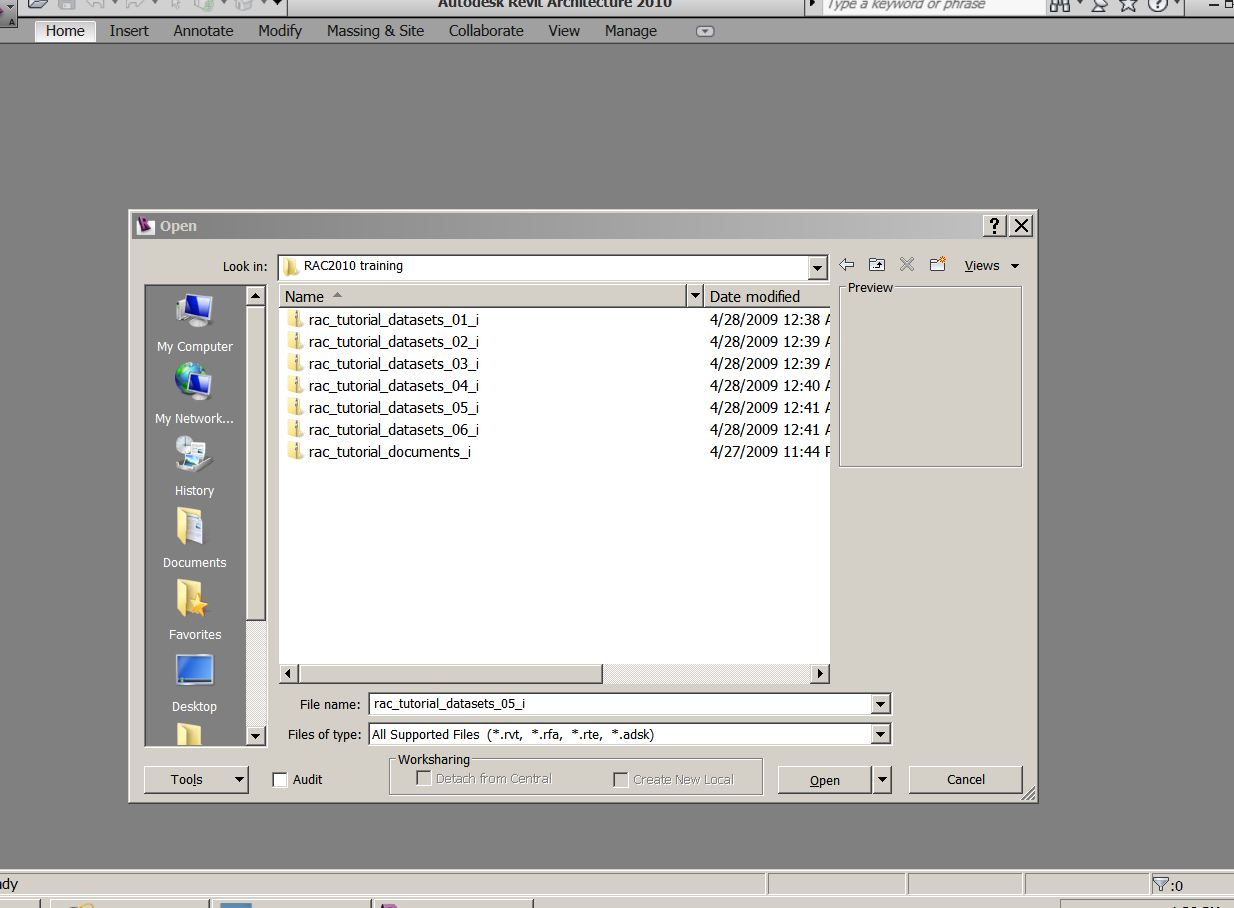Open the Collaborate ribbon tab
The width and height of the screenshot is (1234, 908).
[486, 31]
